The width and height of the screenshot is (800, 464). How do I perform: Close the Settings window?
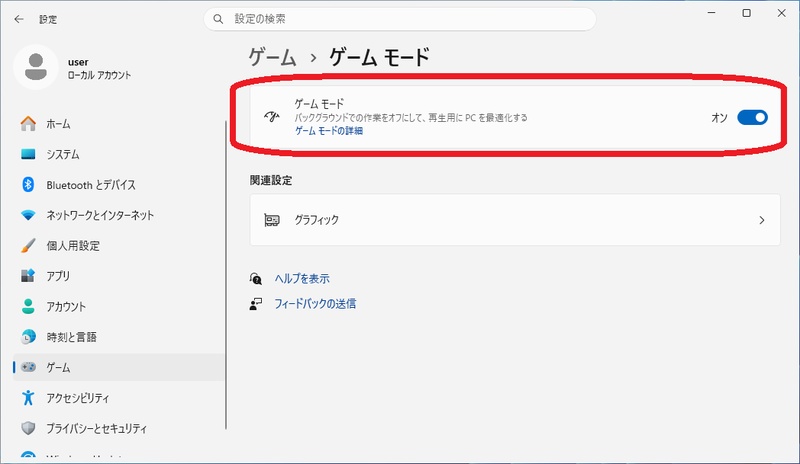(x=782, y=13)
